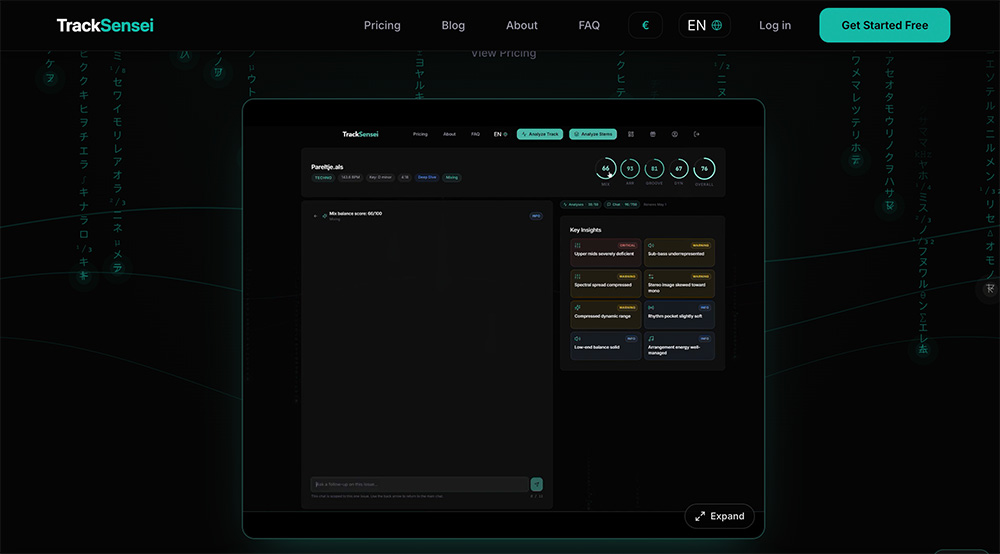This screenshot has height=554, width=1000.
Task: Open Stereo image skewed toward mono card
Action: pyautogui.click(x=679, y=284)
